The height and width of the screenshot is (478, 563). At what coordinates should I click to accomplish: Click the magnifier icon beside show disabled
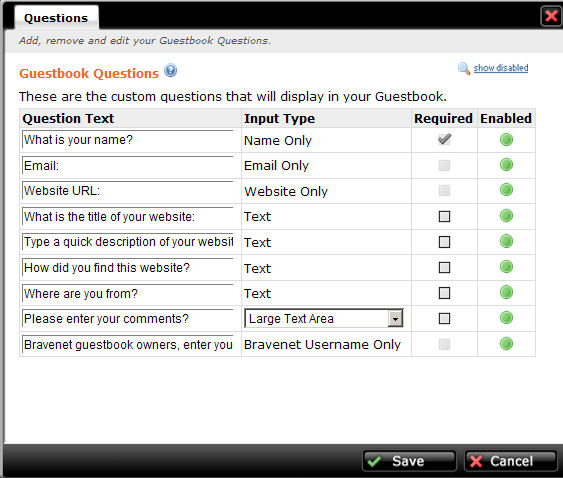[x=464, y=68]
